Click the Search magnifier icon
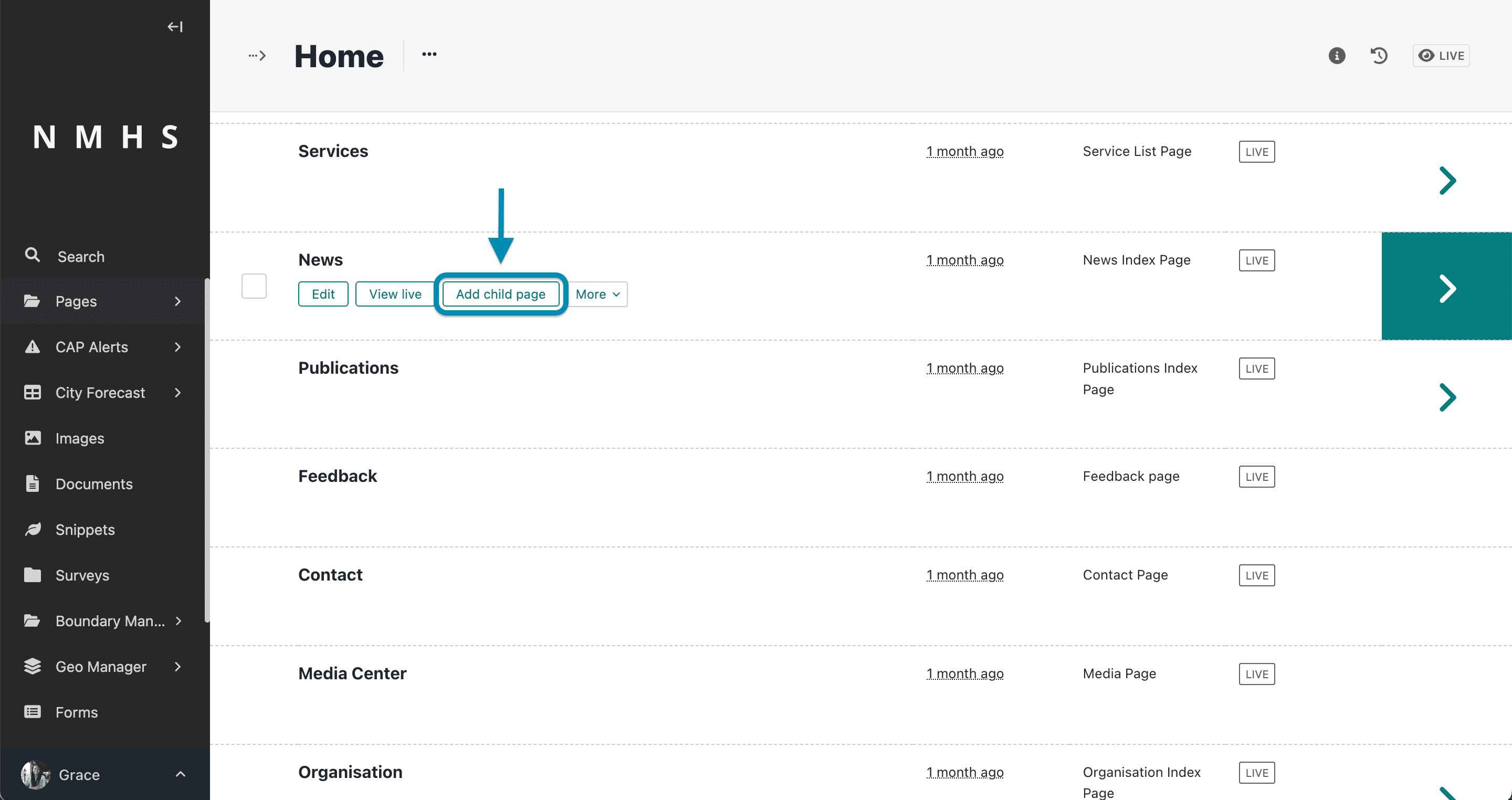 [x=32, y=255]
